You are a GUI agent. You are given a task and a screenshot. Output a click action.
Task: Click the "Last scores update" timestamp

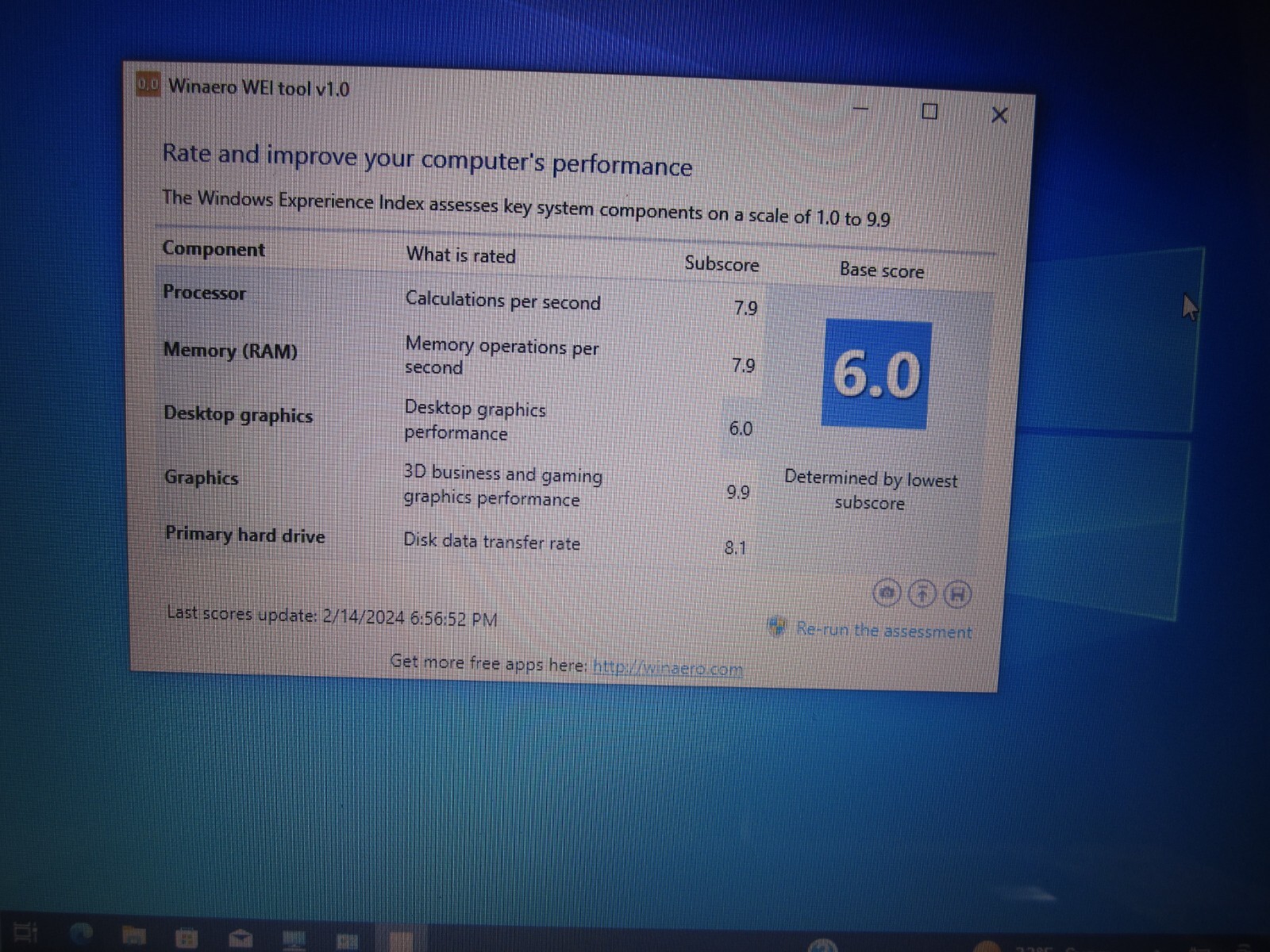click(x=332, y=616)
